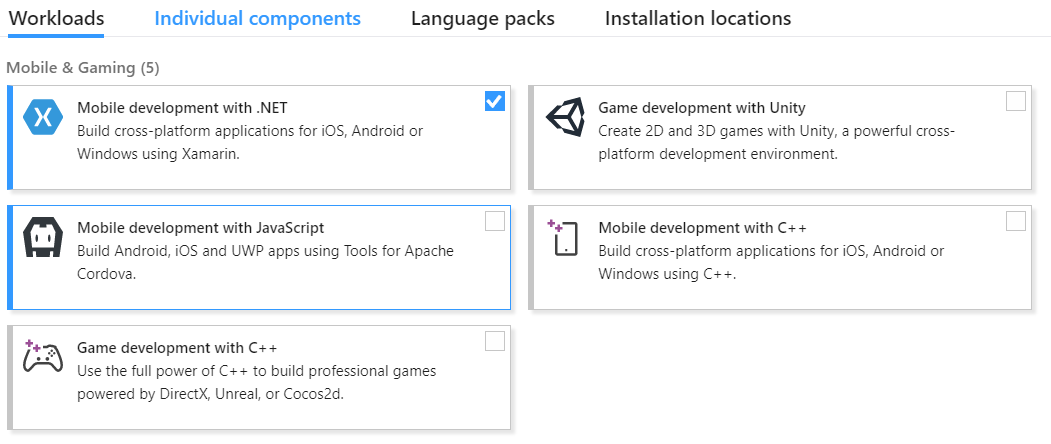This screenshot has height=444, width=1051.
Task: Uncheck Mobile development with .NET checkbox
Action: pos(495,101)
